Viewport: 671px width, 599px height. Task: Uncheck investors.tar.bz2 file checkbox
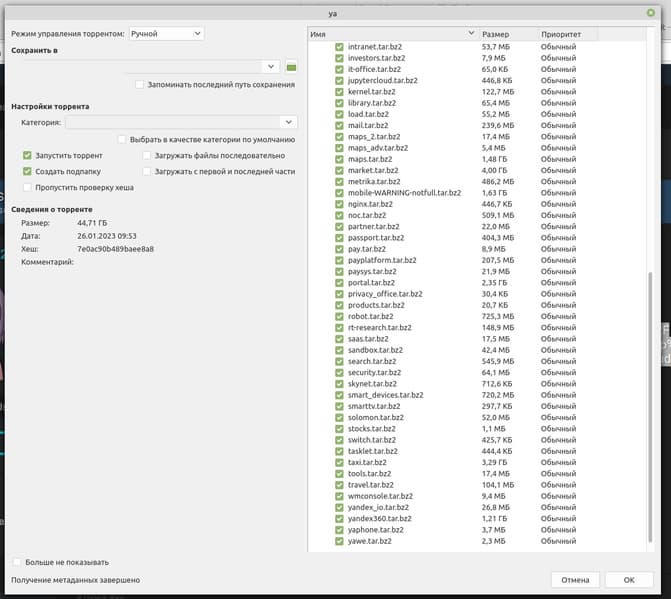(x=339, y=58)
